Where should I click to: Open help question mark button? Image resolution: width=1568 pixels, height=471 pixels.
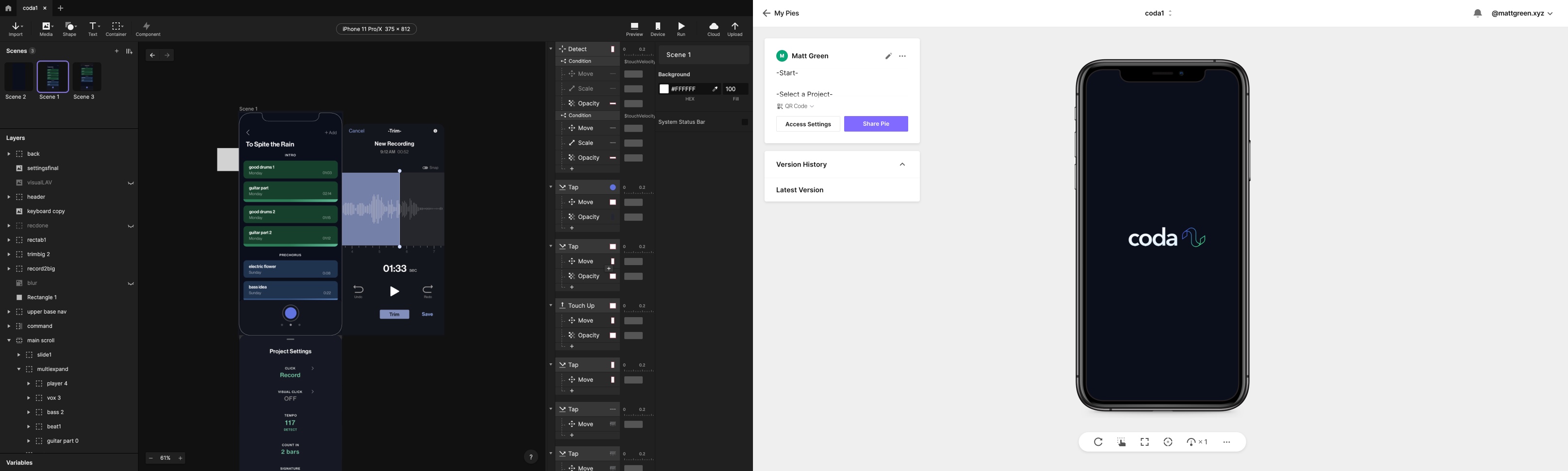click(531, 457)
